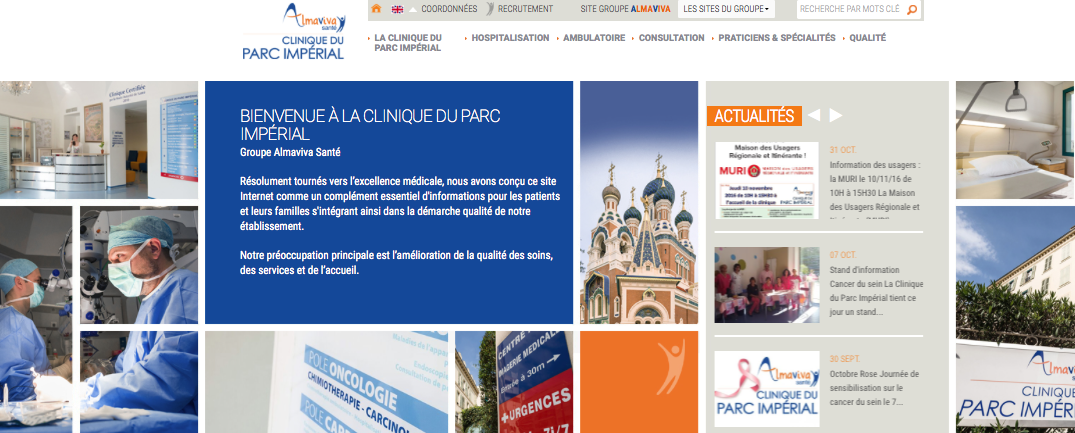This screenshot has height=433, width=1075.
Task: Open the Hospitalisation menu
Action: 510,38
